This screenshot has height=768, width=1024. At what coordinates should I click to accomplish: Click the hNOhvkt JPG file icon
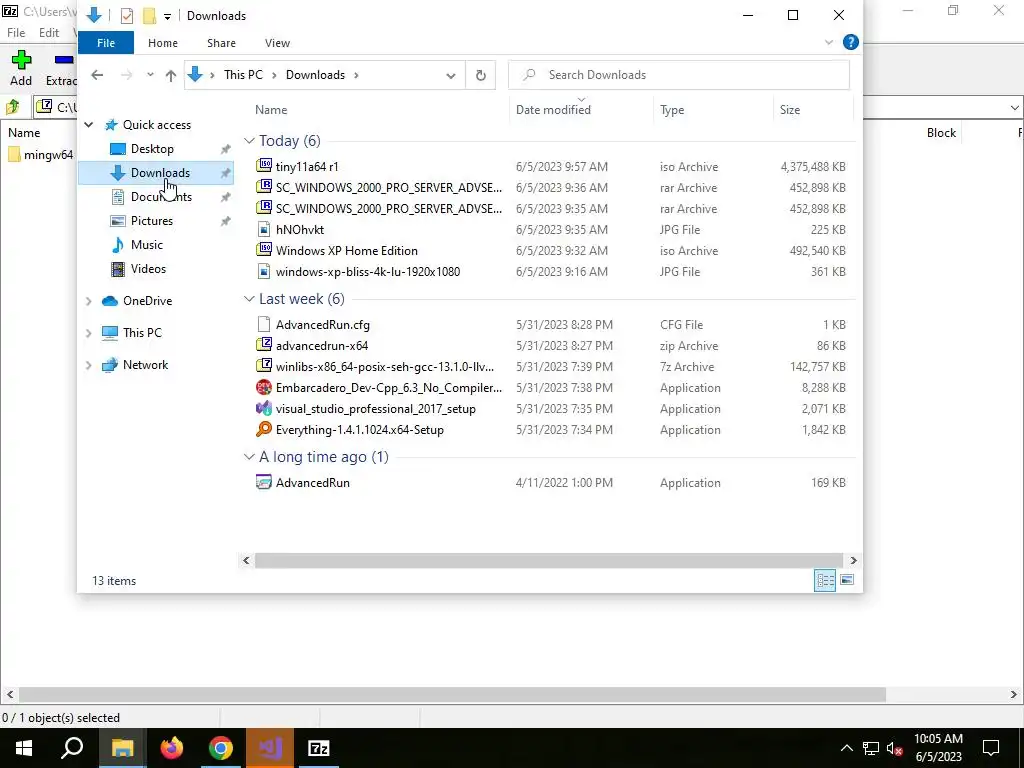click(x=264, y=229)
